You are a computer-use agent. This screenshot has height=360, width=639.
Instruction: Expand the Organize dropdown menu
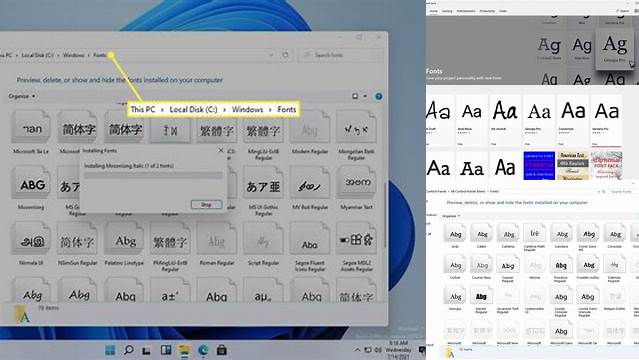point(22,96)
